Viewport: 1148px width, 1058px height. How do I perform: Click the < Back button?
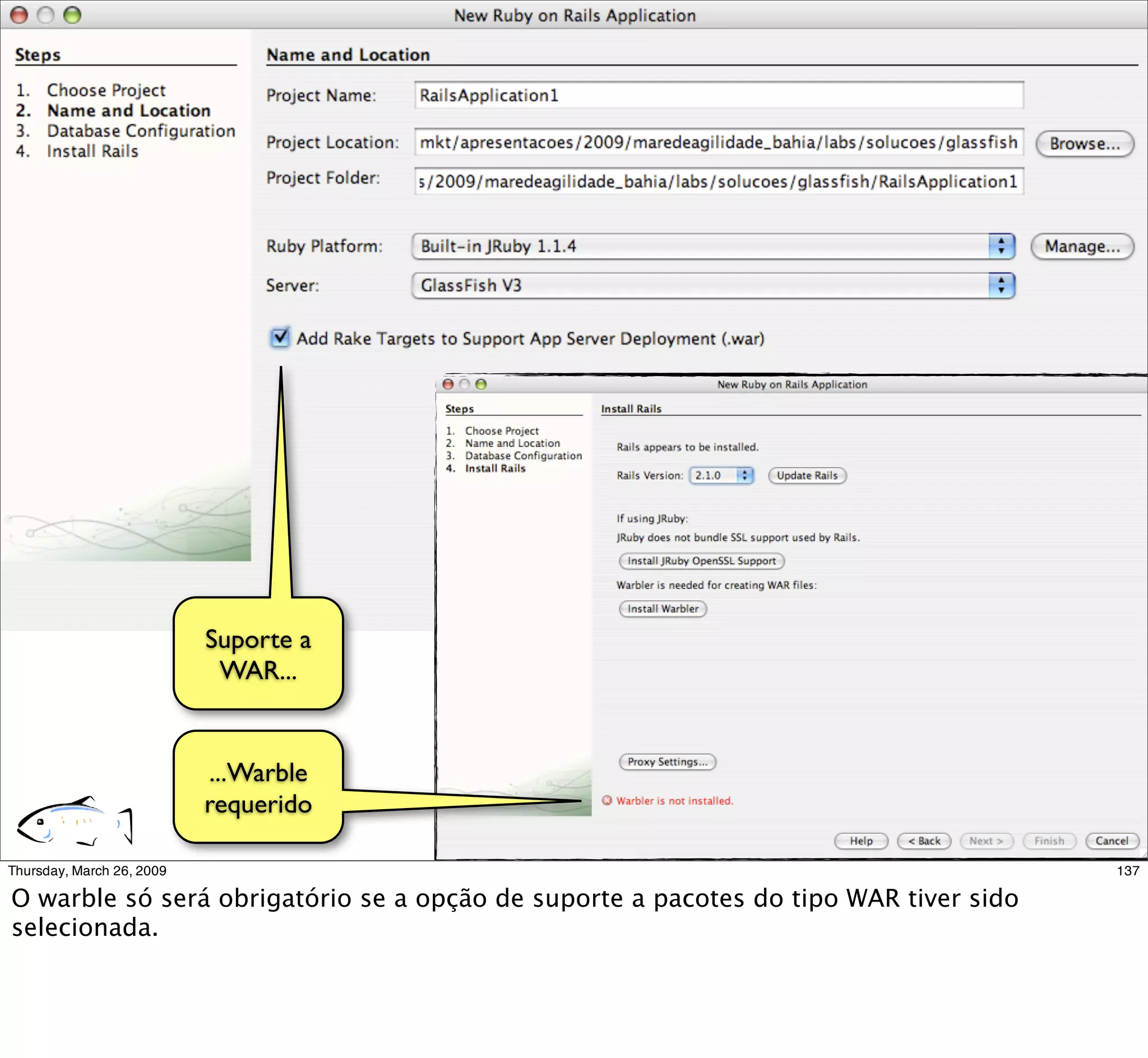(924, 841)
